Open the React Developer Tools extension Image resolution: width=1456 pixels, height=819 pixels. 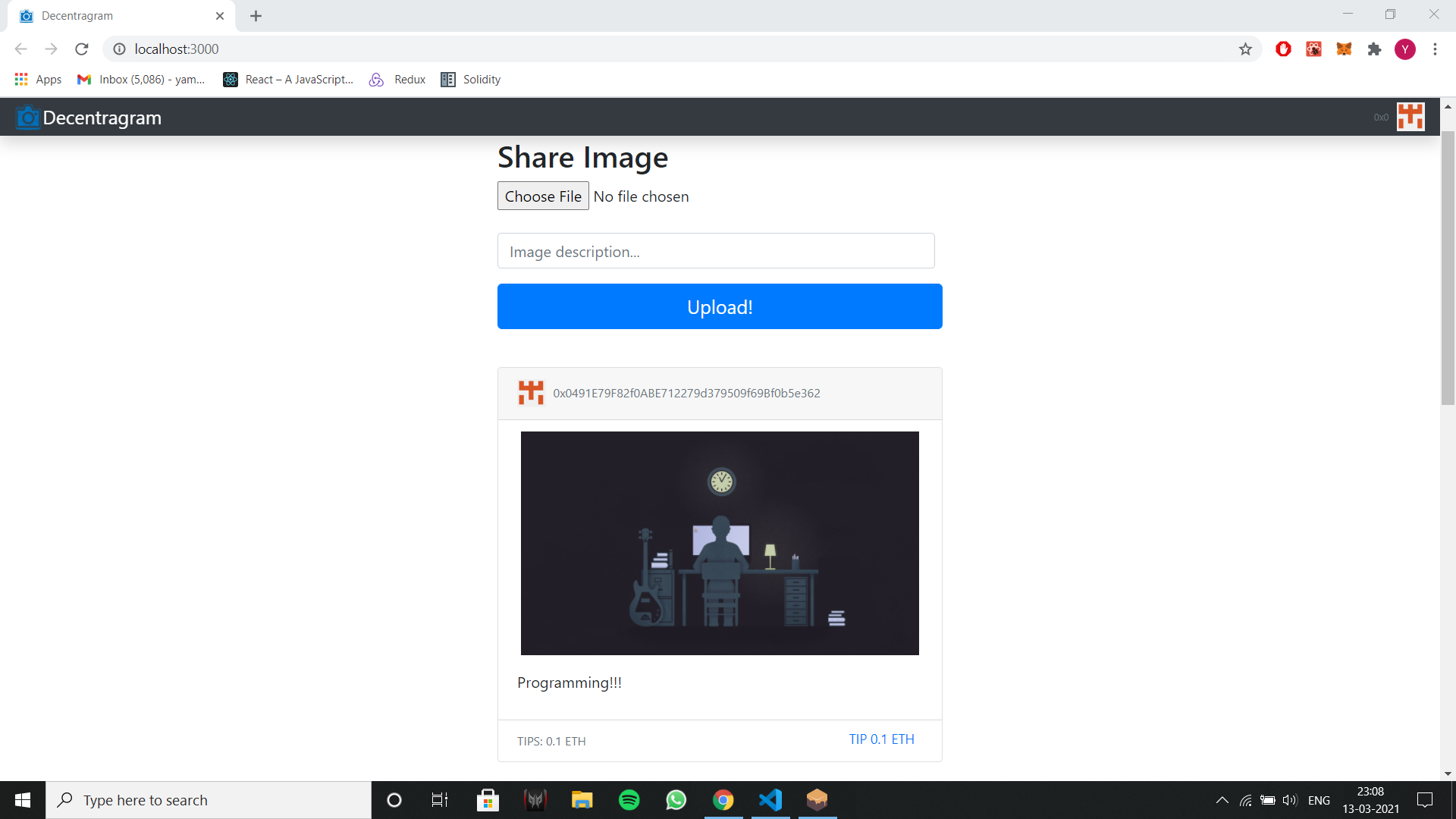point(1313,49)
